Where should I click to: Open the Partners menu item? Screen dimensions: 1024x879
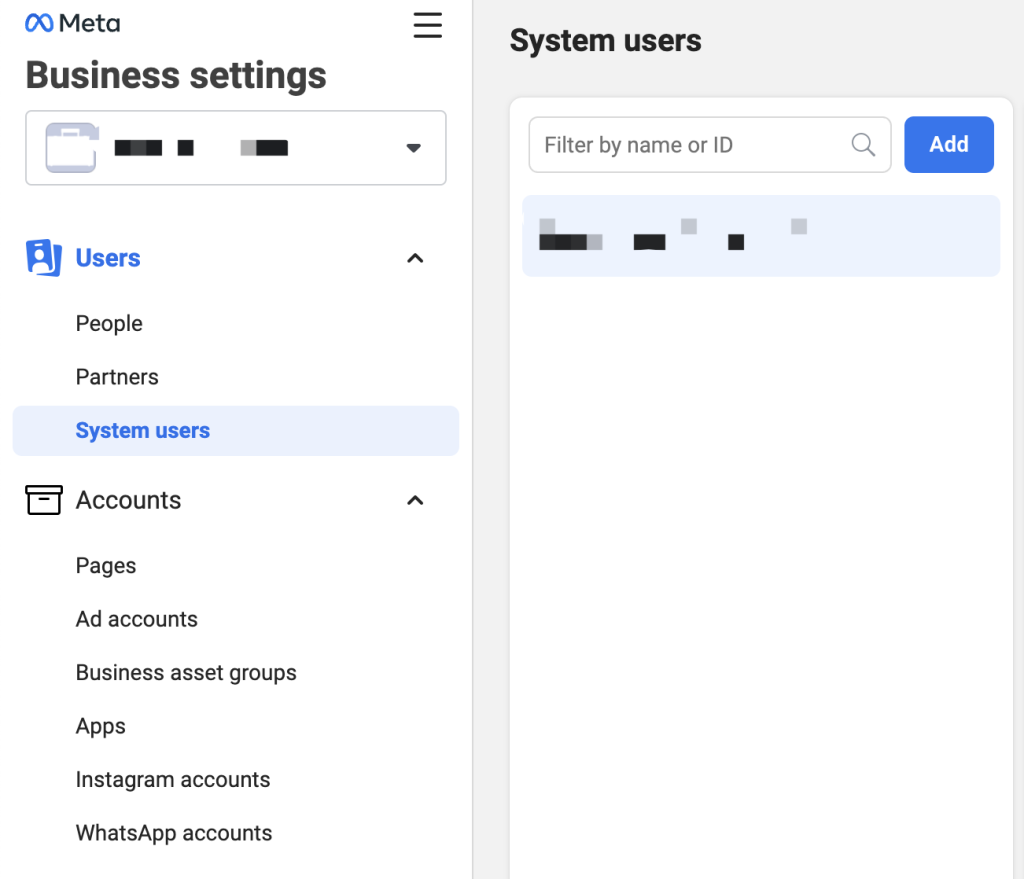click(117, 377)
